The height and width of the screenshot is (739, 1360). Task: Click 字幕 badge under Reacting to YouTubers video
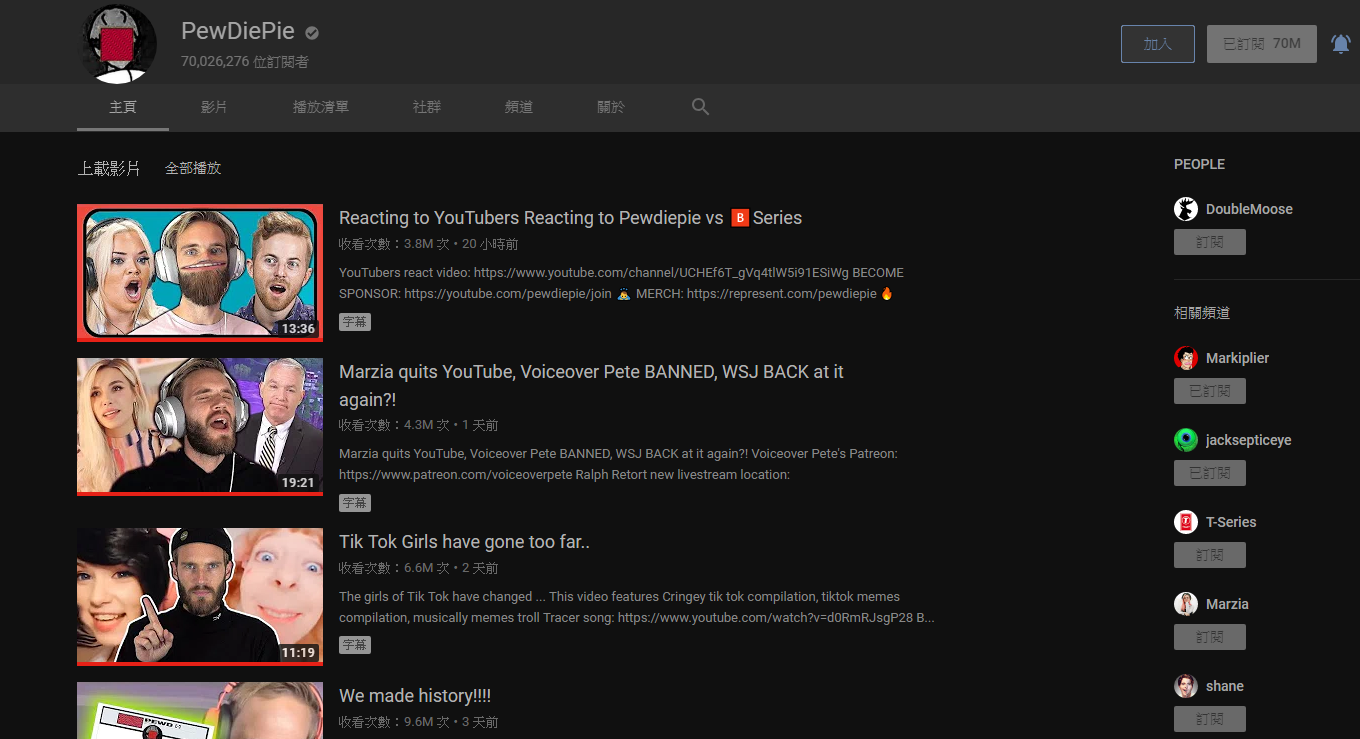pos(355,322)
